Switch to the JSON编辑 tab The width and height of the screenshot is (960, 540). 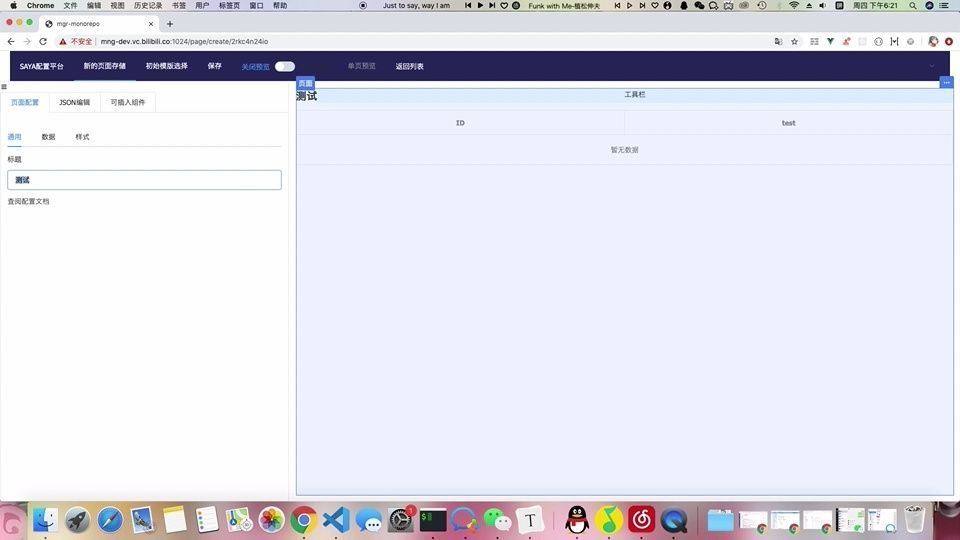click(74, 102)
